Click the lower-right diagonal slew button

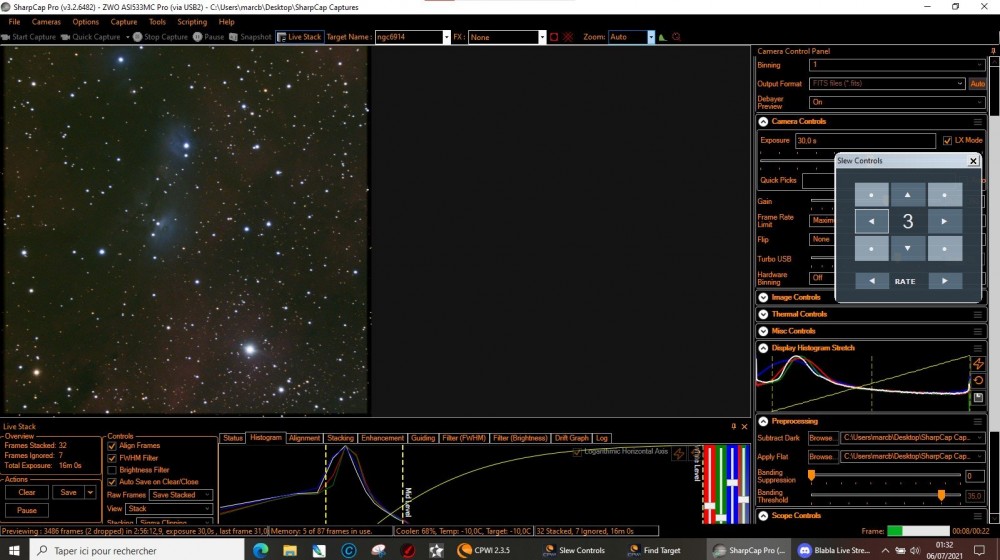click(945, 248)
